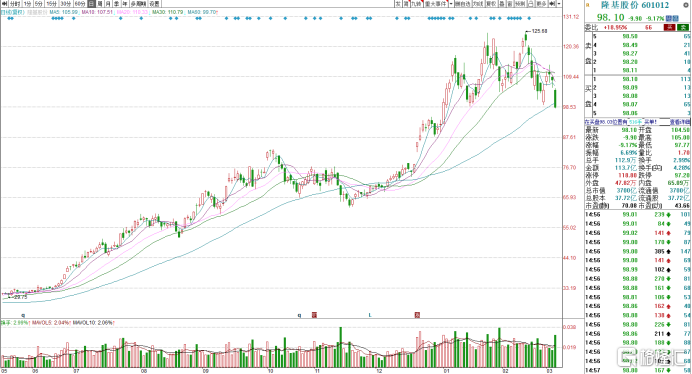This screenshot has width=692, height=374.
Task: Select the 15分 period tab
Action: coord(52,4)
